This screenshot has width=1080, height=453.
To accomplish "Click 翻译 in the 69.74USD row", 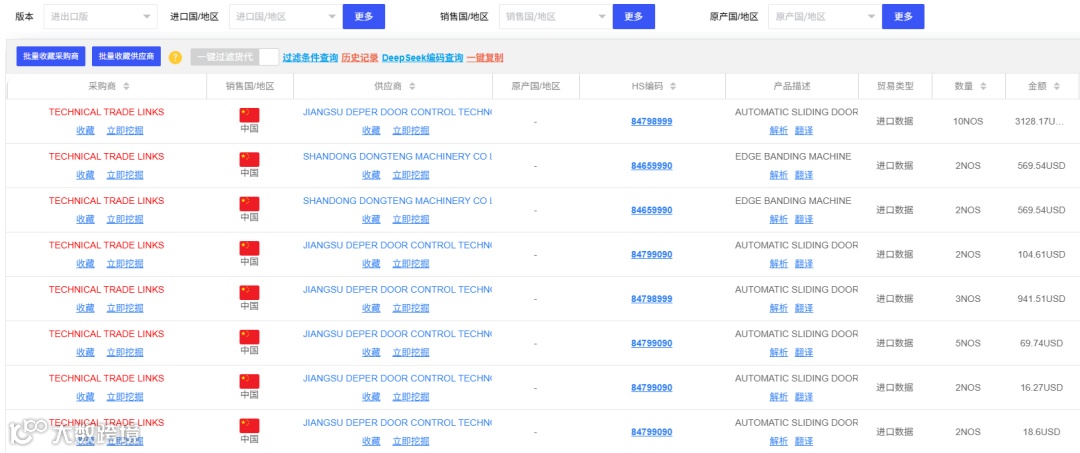I will point(804,352).
